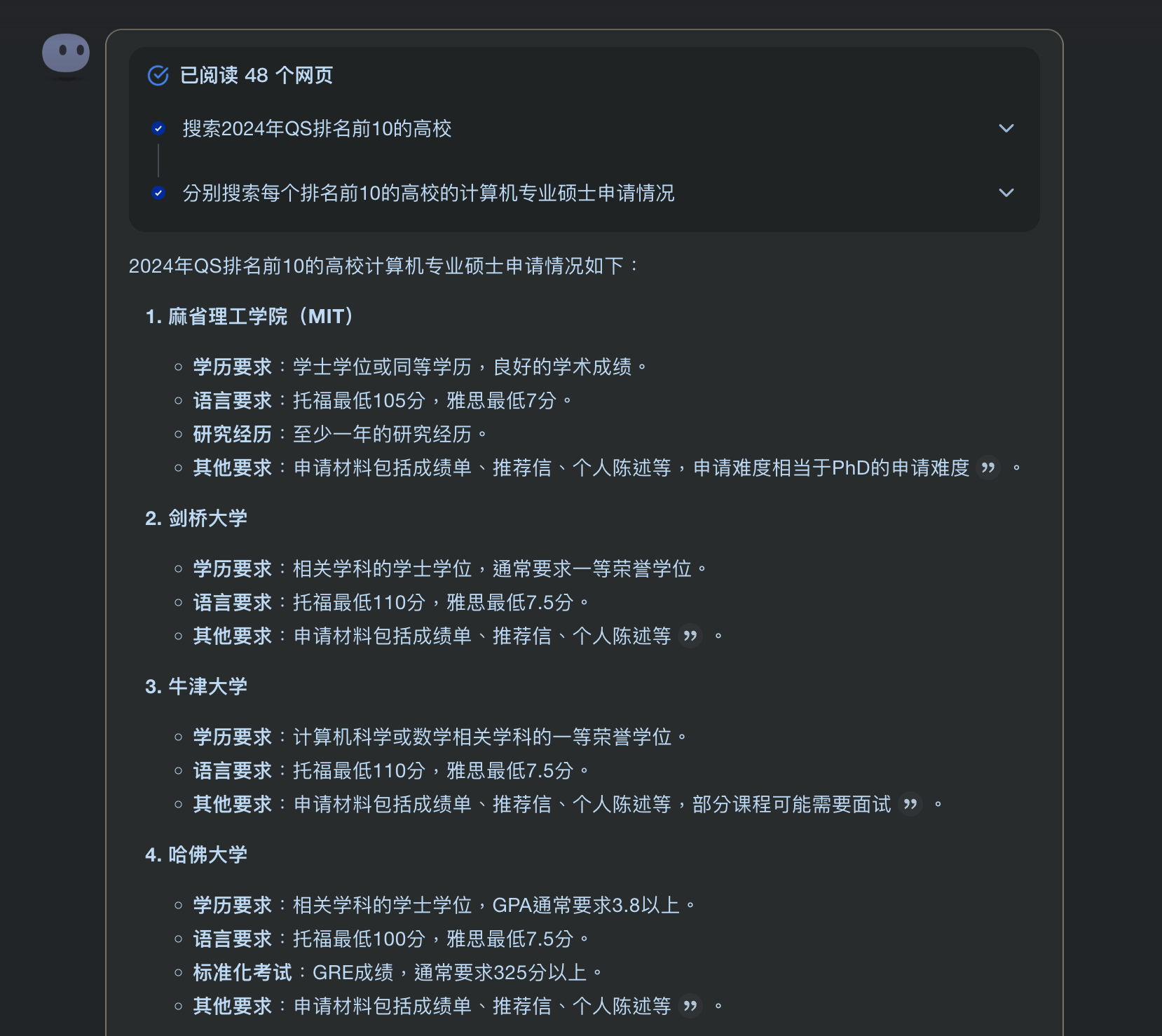Click heading 3. 牛津大学
This screenshot has width=1162, height=1036.
196,686
